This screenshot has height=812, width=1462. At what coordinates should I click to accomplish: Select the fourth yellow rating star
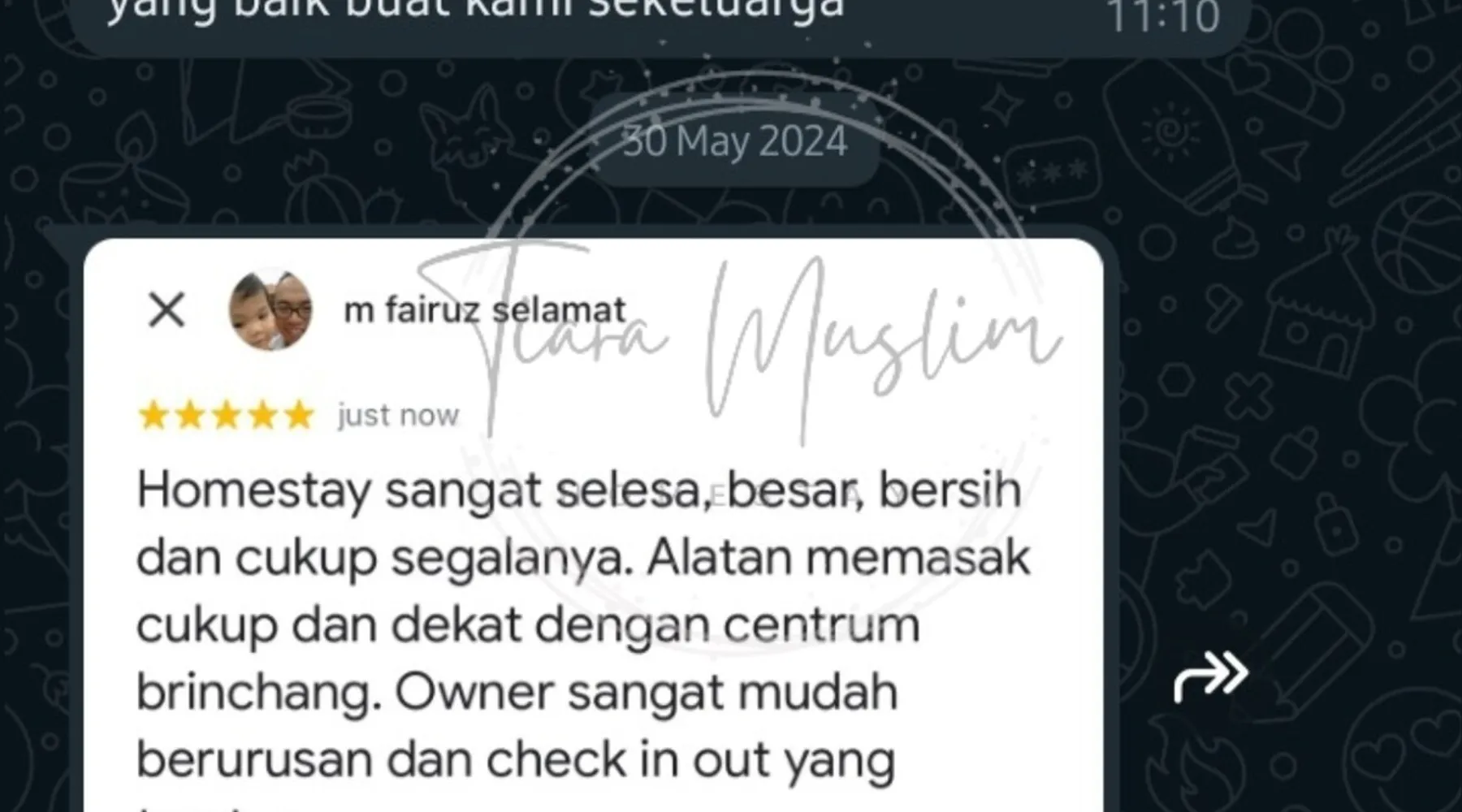(262, 415)
